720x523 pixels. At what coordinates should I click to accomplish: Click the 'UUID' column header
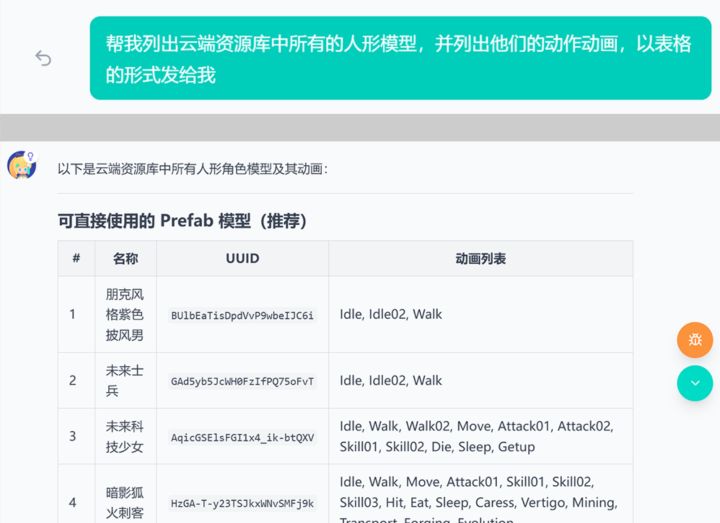click(x=242, y=259)
